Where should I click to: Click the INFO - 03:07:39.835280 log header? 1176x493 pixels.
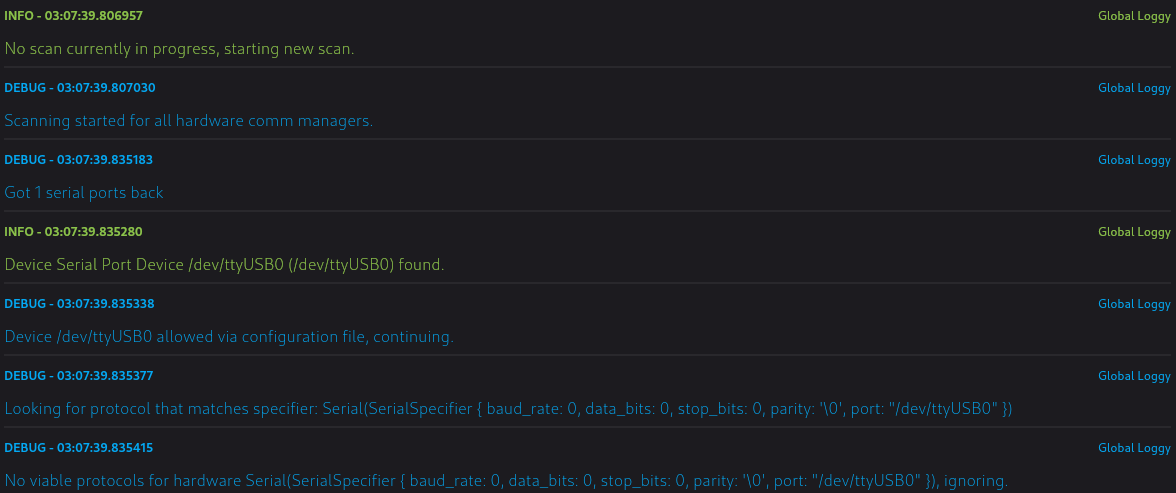click(x=74, y=232)
